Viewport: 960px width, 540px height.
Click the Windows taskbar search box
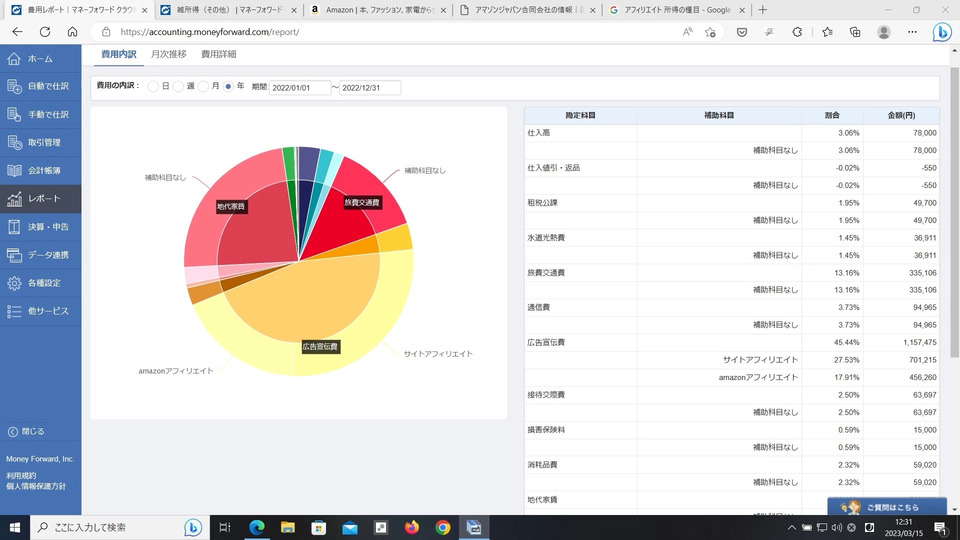tap(119, 527)
